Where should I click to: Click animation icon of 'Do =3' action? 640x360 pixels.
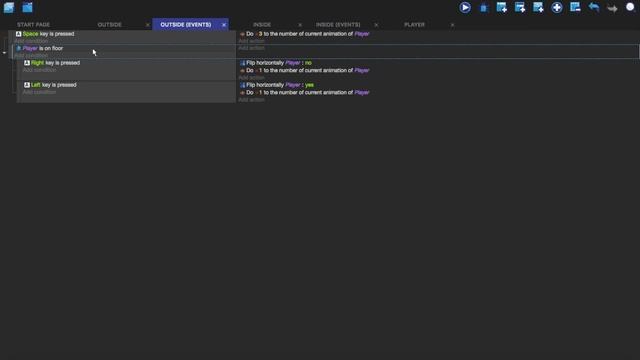(242, 34)
